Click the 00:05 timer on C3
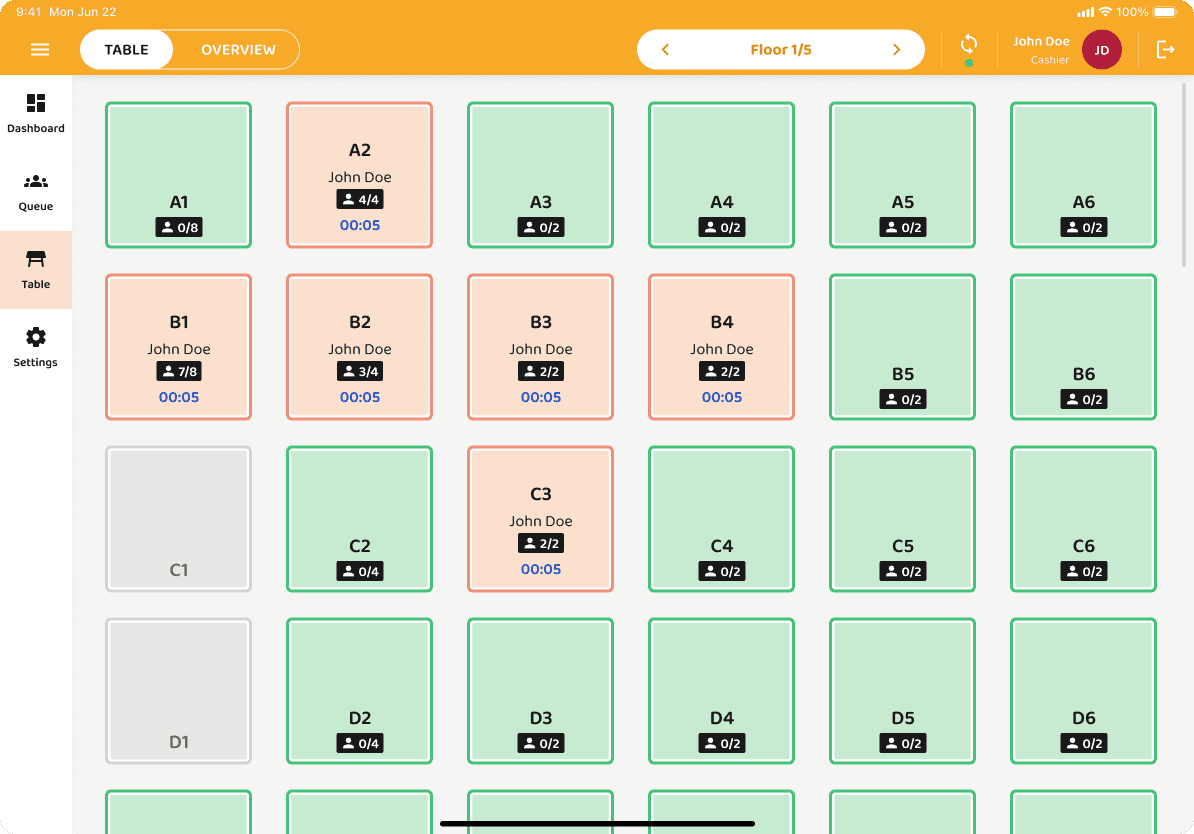Screen dimensions: 1194x834 541,570
